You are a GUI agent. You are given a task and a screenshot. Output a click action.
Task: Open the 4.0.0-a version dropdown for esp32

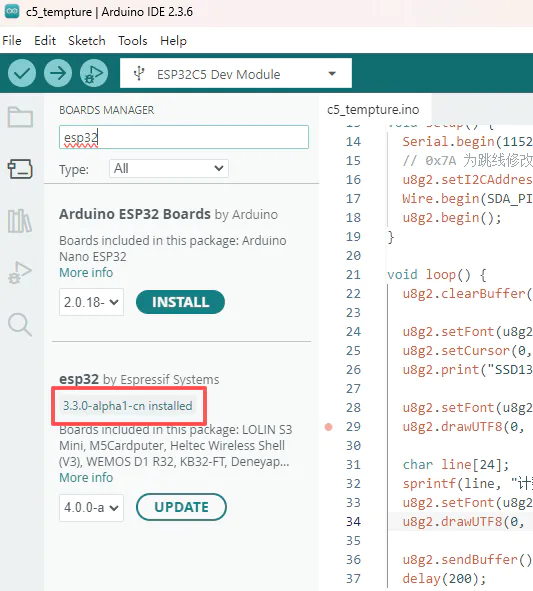[x=91, y=508]
